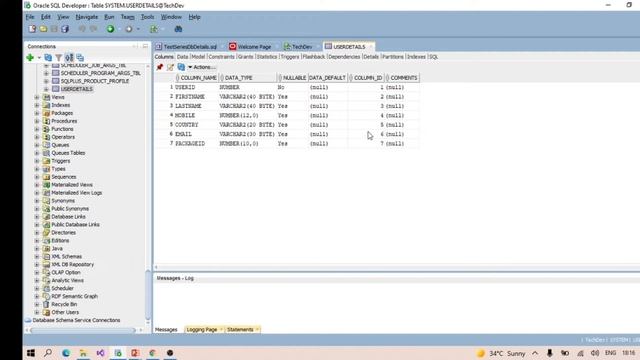The height and width of the screenshot is (360, 640).
Task: Sort by NULLABLE header
Action: (294, 78)
